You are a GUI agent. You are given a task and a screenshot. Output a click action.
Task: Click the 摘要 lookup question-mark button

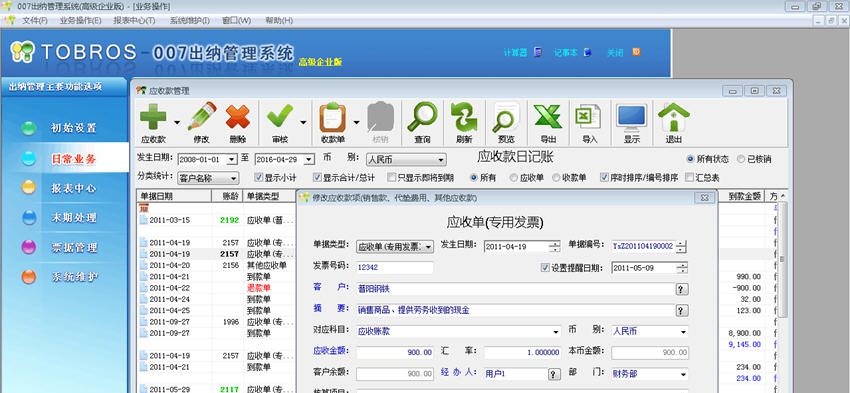(682, 311)
